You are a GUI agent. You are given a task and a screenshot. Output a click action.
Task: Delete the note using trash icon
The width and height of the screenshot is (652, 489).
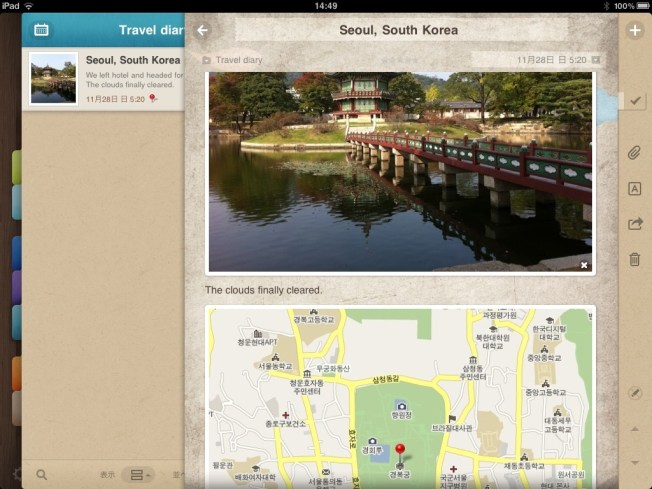[634, 260]
